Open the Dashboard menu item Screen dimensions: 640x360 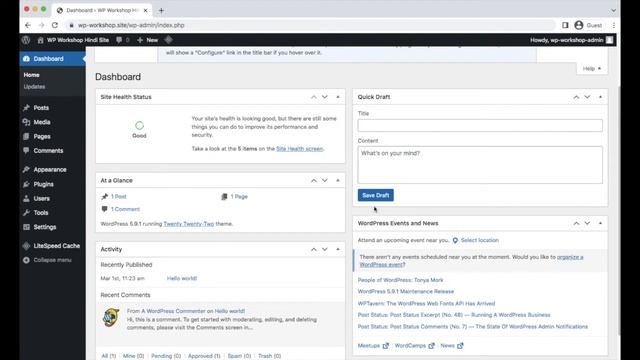(53, 59)
